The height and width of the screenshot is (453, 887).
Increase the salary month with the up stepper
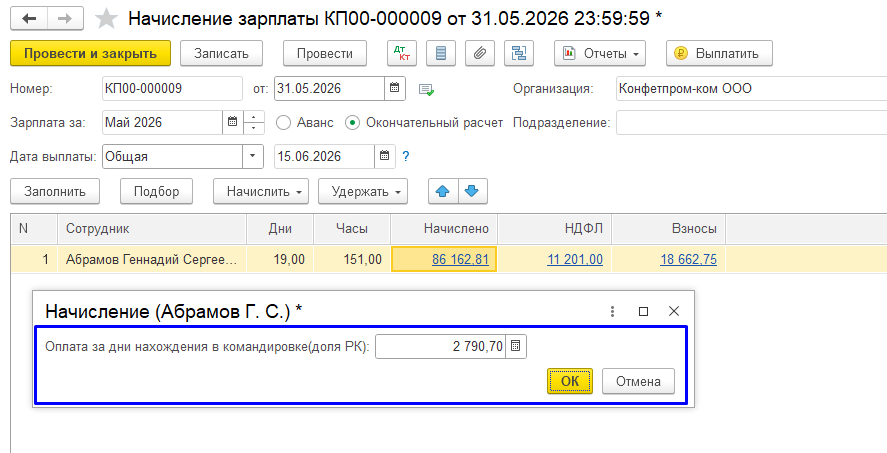click(253, 117)
